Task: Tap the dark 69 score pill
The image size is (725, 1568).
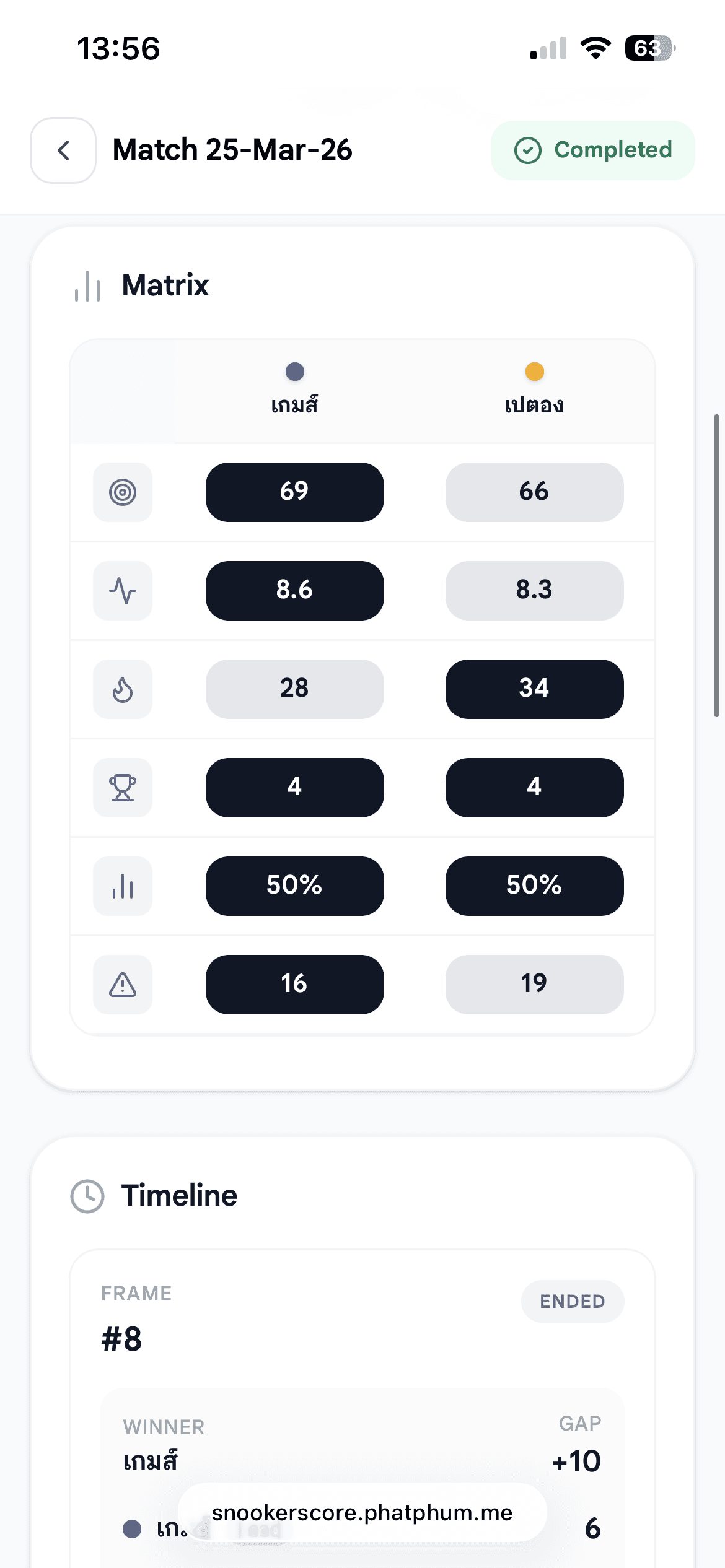Action: pyautogui.click(x=295, y=492)
